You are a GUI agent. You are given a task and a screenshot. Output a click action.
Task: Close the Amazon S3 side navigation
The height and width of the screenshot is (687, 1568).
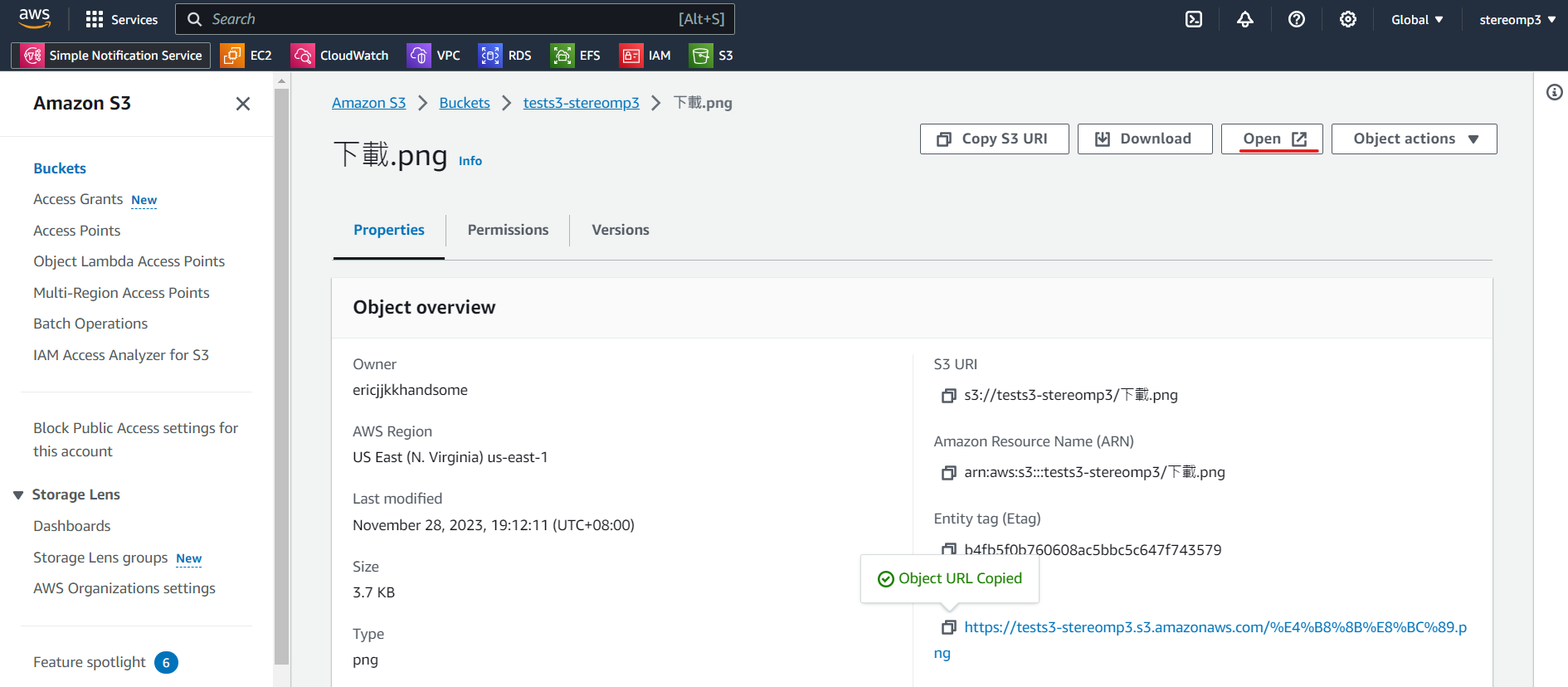tap(243, 104)
